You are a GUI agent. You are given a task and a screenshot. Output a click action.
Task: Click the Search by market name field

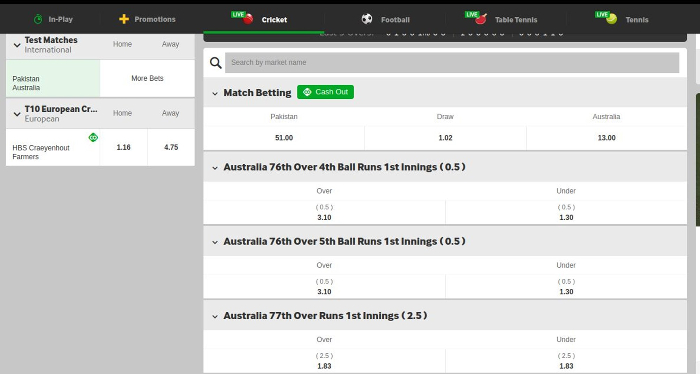(452, 62)
